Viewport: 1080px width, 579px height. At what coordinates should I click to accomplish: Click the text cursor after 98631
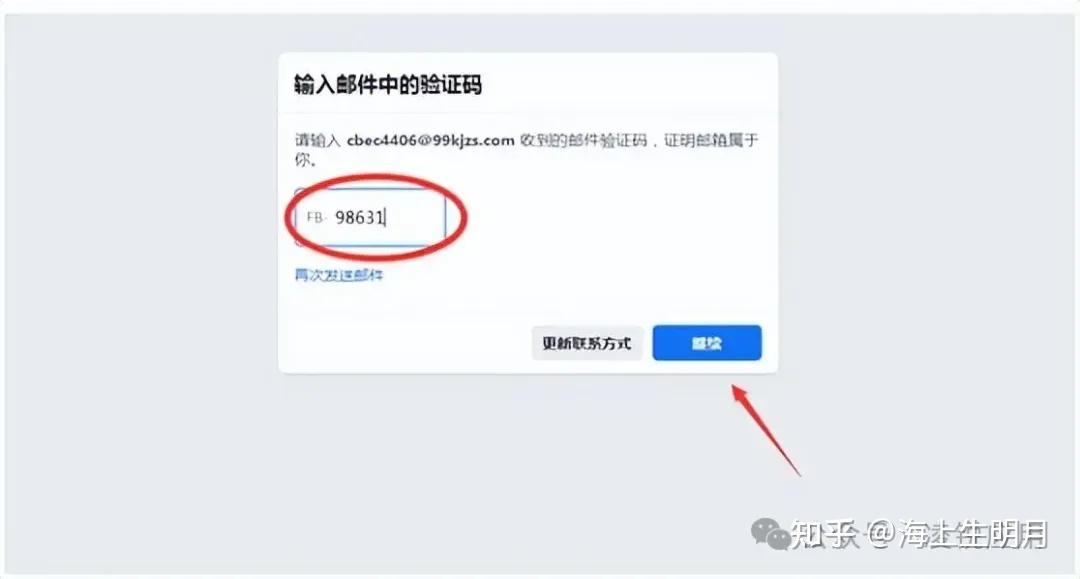[x=385, y=218]
